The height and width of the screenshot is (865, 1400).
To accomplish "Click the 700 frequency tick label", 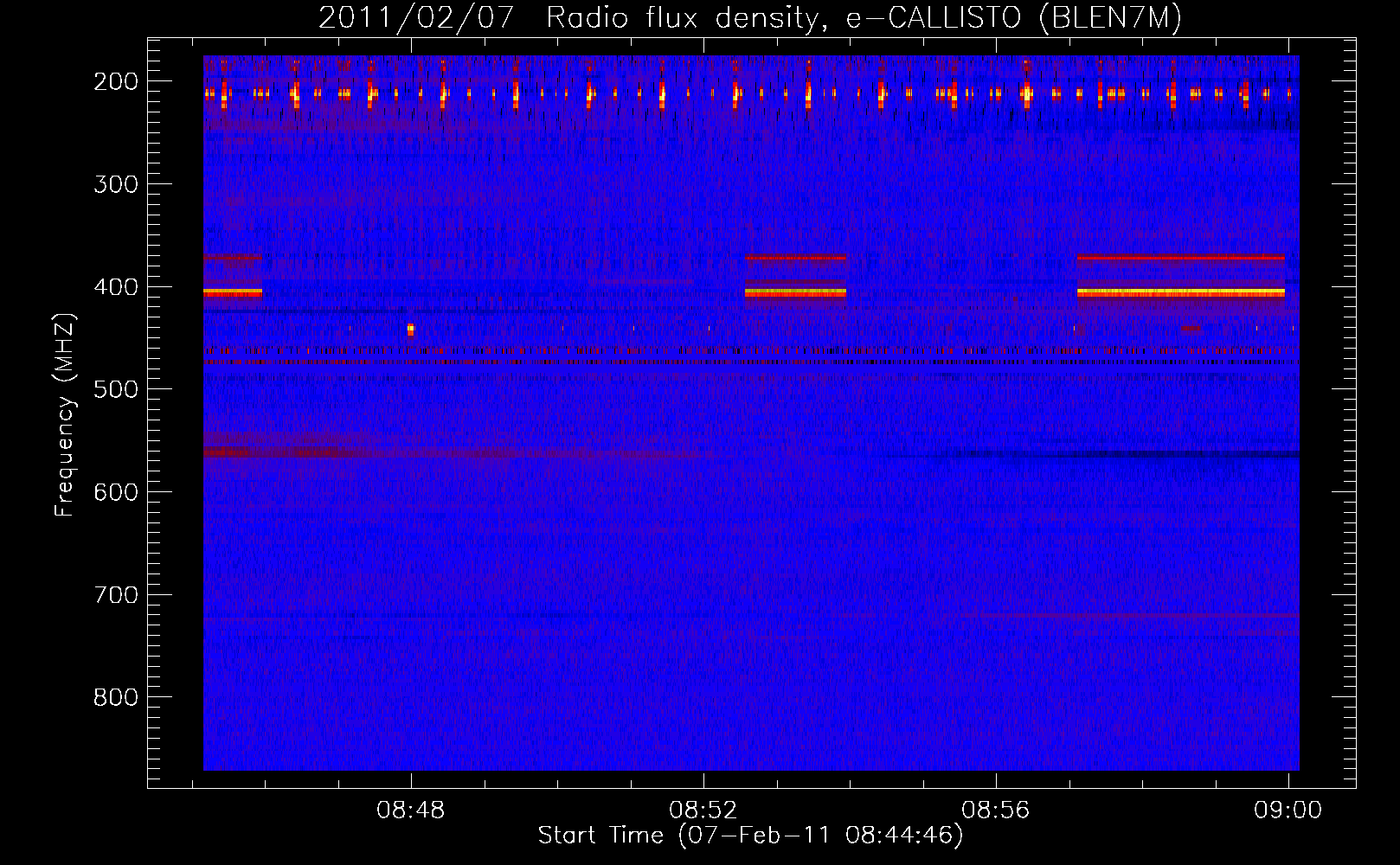I will click(116, 595).
